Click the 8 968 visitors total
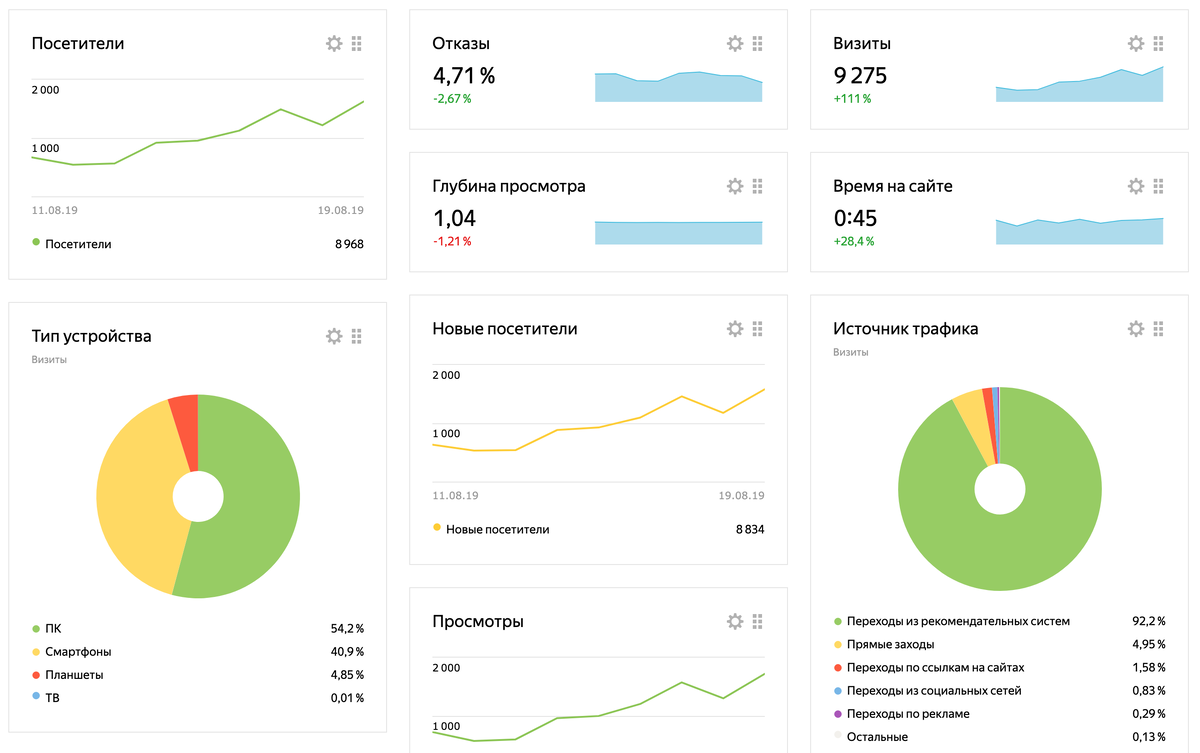The width and height of the screenshot is (1200, 753). pos(349,243)
